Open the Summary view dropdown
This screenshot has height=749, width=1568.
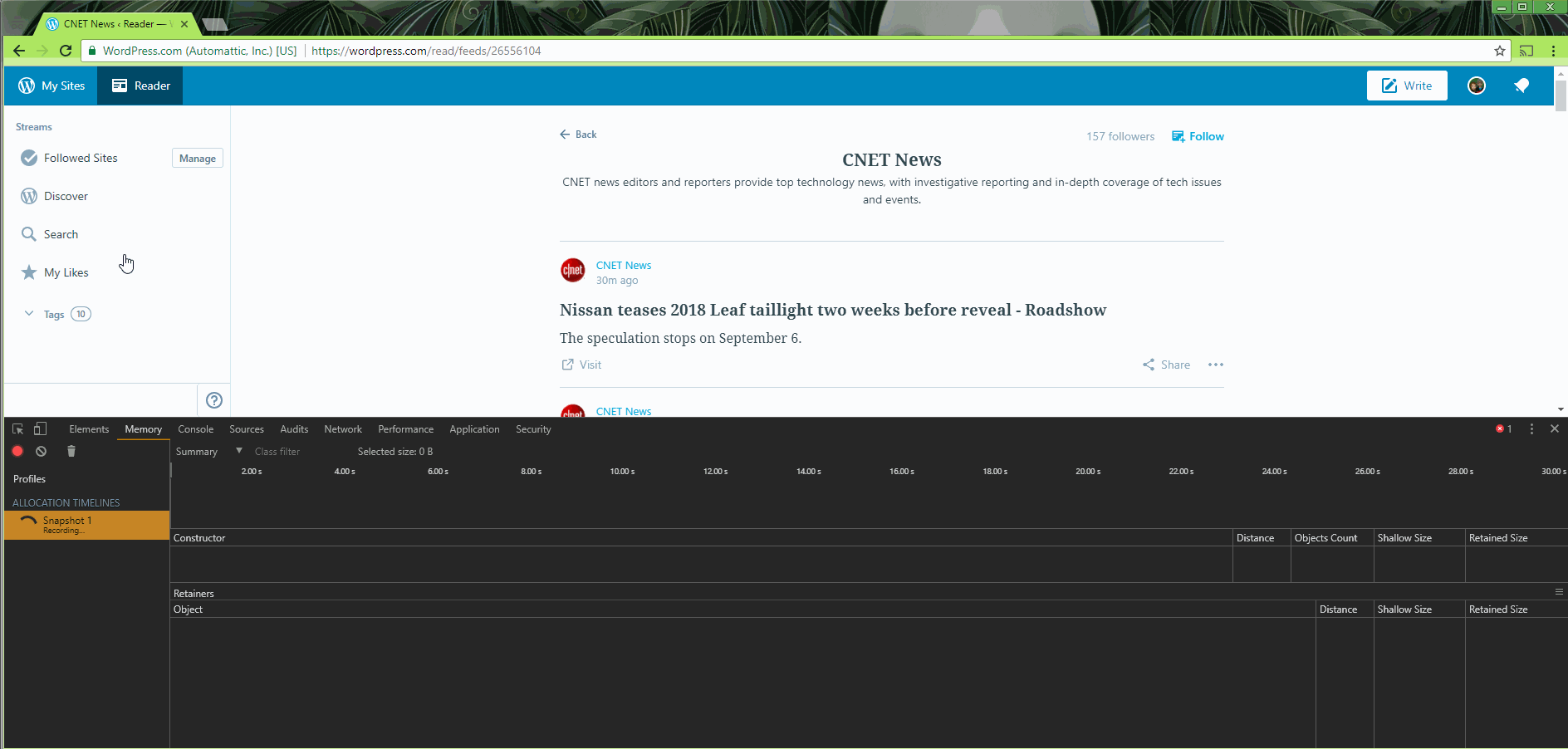pyautogui.click(x=208, y=452)
